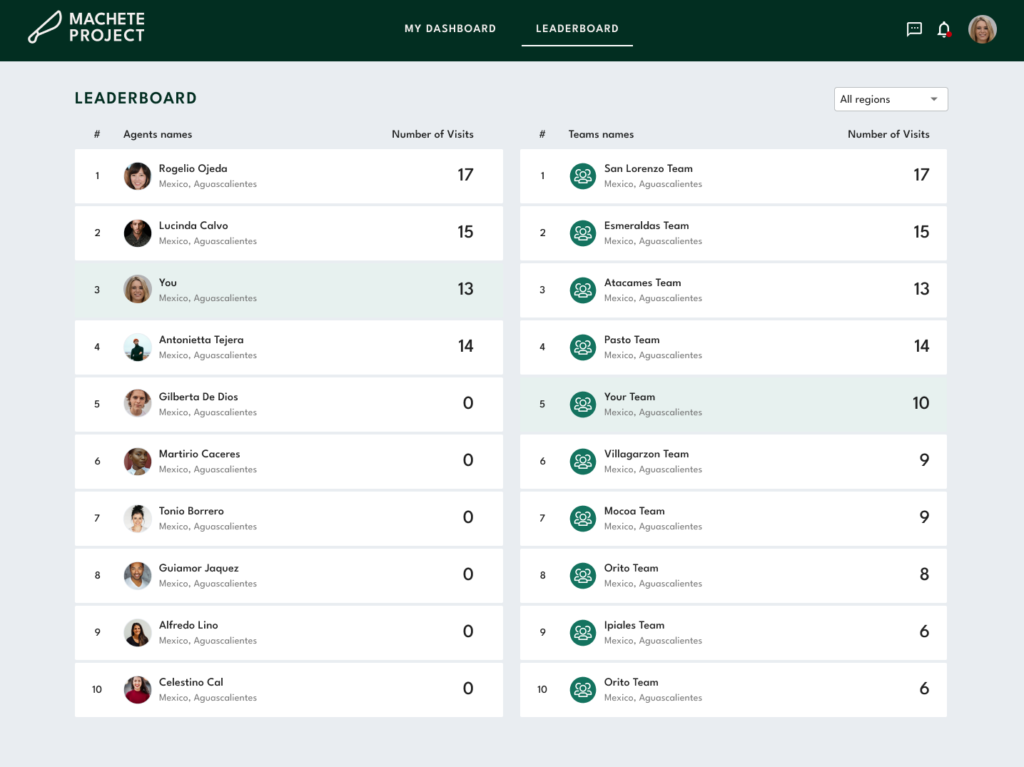The image size is (1024, 767).
Task: Click Celestino Cal's avatar photo
Action: coord(137,689)
